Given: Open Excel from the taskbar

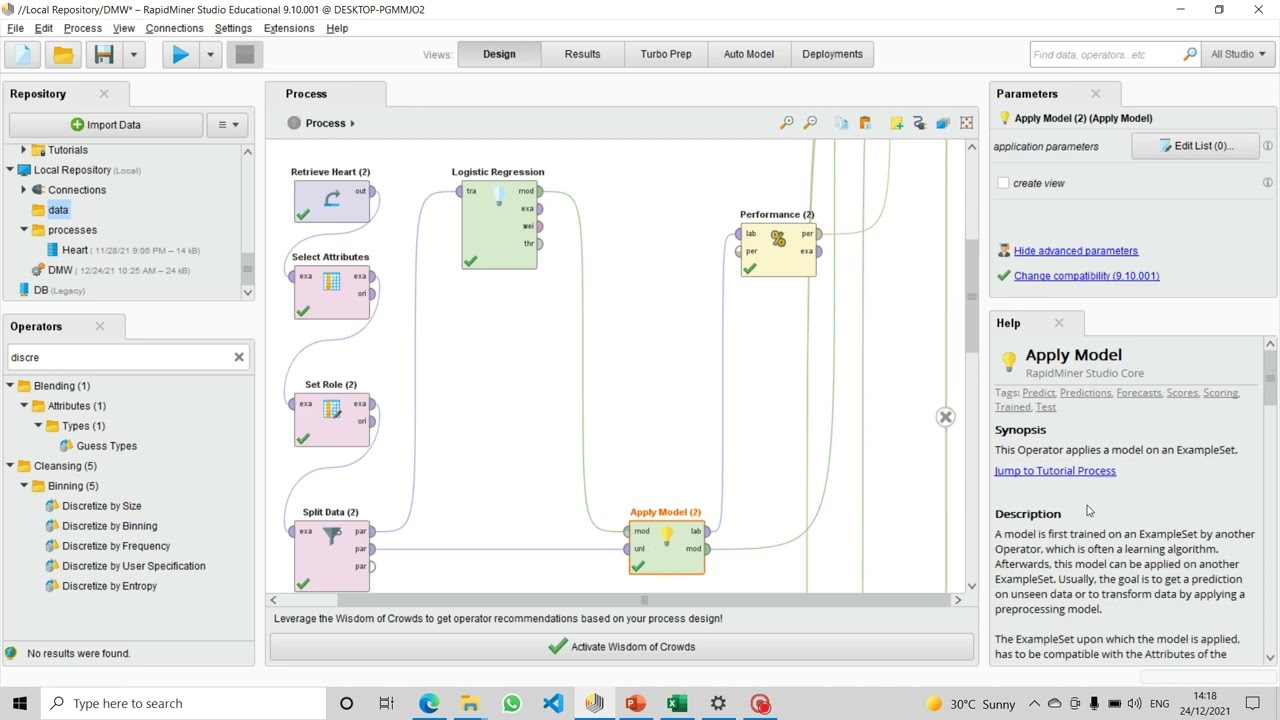Looking at the screenshot, I should (677, 703).
